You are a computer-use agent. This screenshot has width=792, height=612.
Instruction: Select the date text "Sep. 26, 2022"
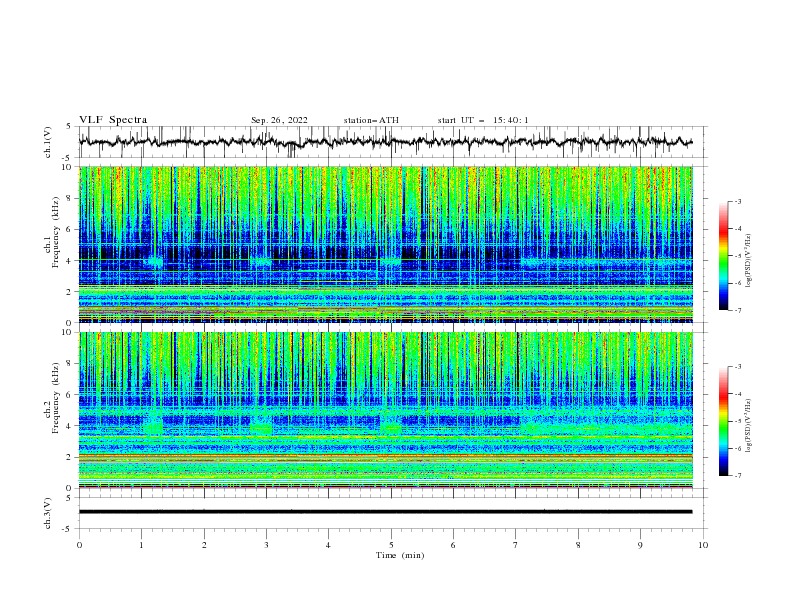[279, 120]
